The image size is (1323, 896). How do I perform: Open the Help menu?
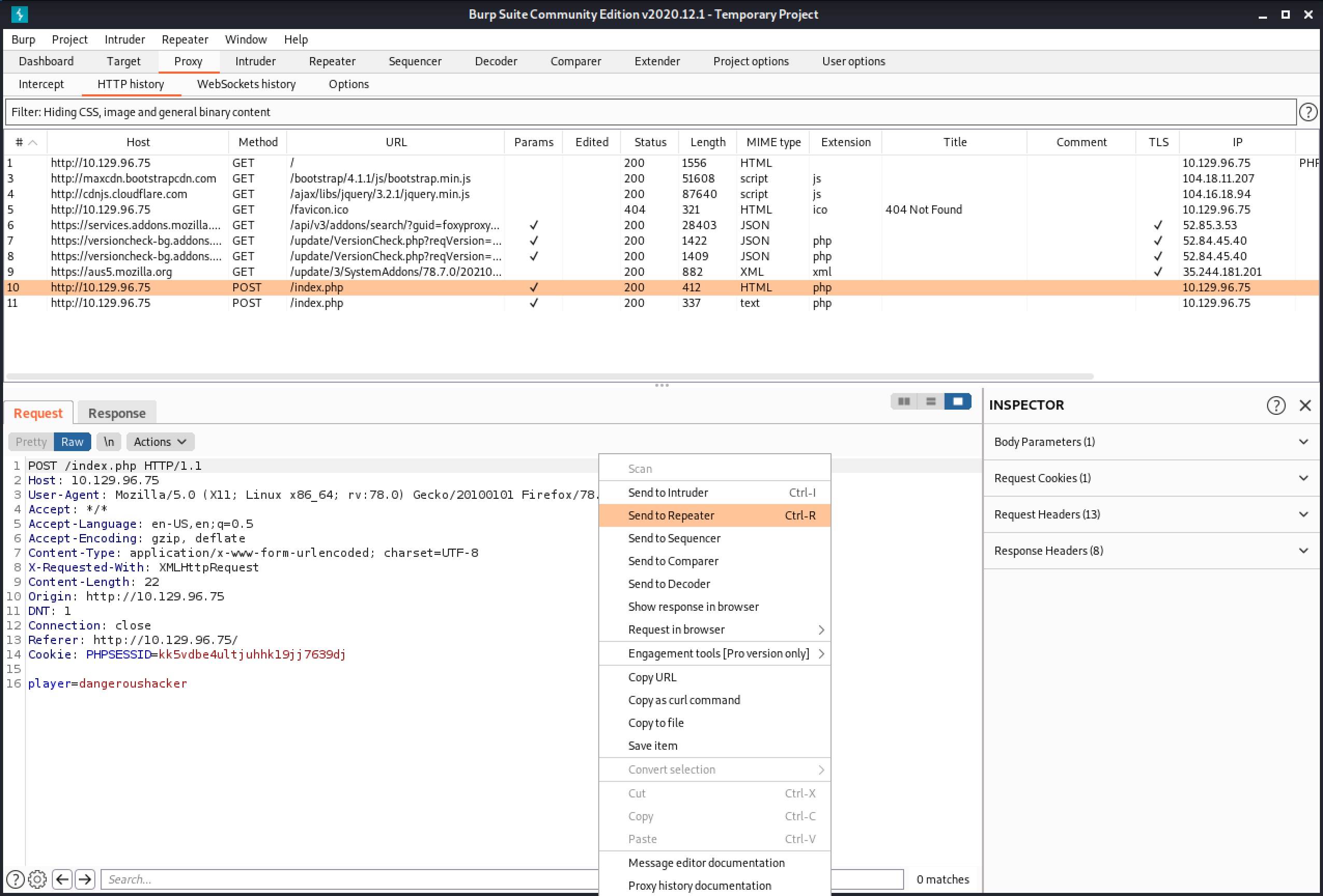(296, 39)
